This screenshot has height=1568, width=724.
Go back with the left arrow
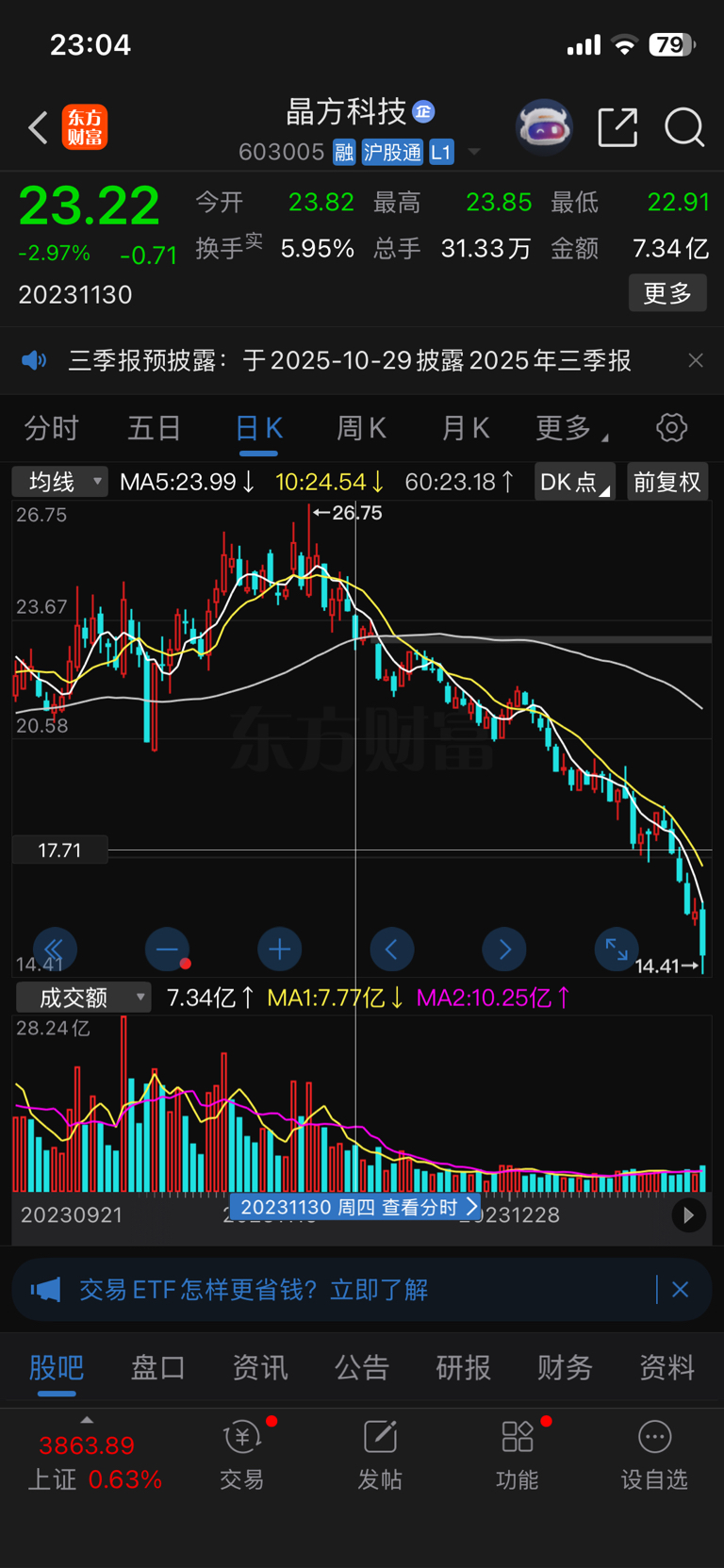pyautogui.click(x=38, y=127)
